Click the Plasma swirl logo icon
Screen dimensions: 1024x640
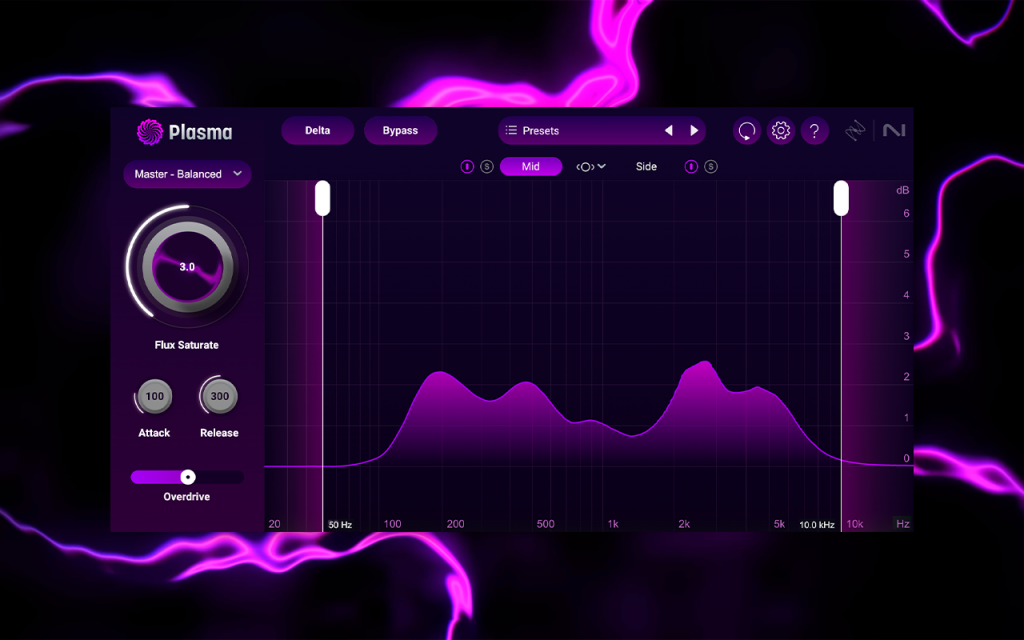pyautogui.click(x=150, y=132)
